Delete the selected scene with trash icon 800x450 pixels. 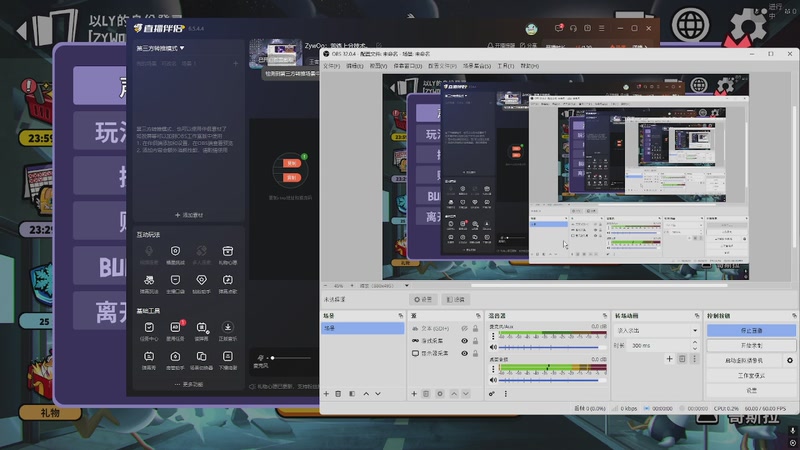click(338, 394)
